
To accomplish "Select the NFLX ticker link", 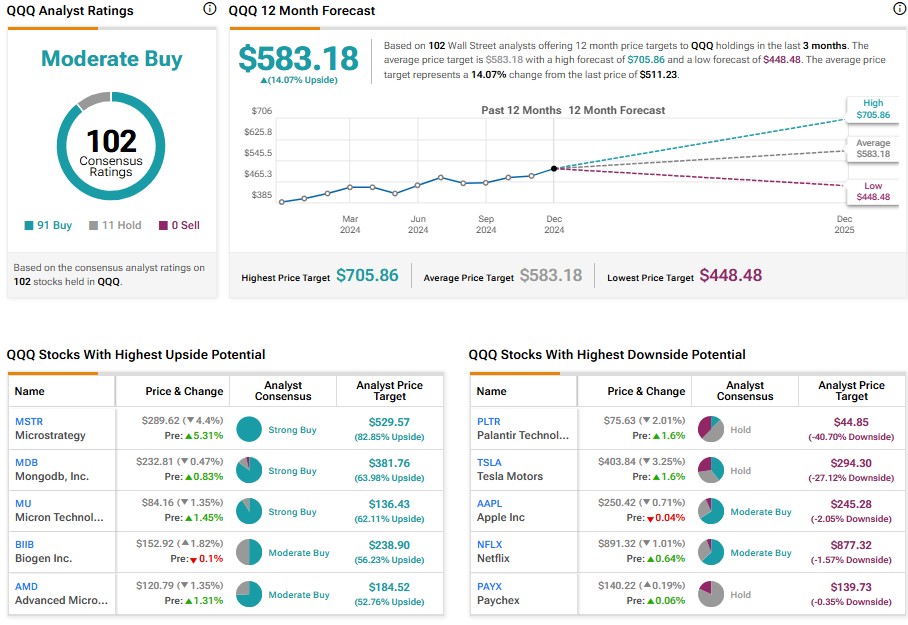I will (x=490, y=545).
